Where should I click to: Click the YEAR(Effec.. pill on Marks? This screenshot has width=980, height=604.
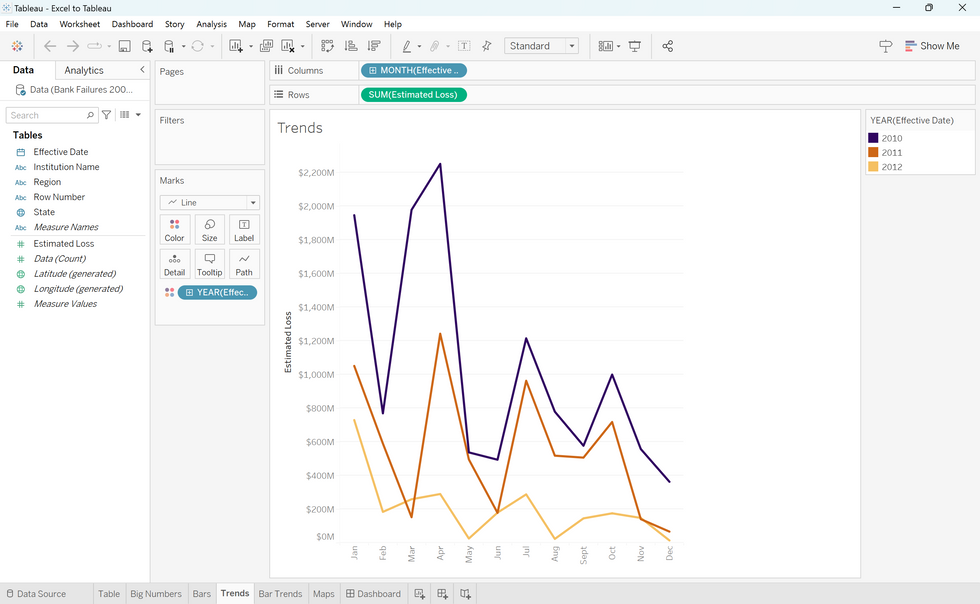click(x=218, y=292)
